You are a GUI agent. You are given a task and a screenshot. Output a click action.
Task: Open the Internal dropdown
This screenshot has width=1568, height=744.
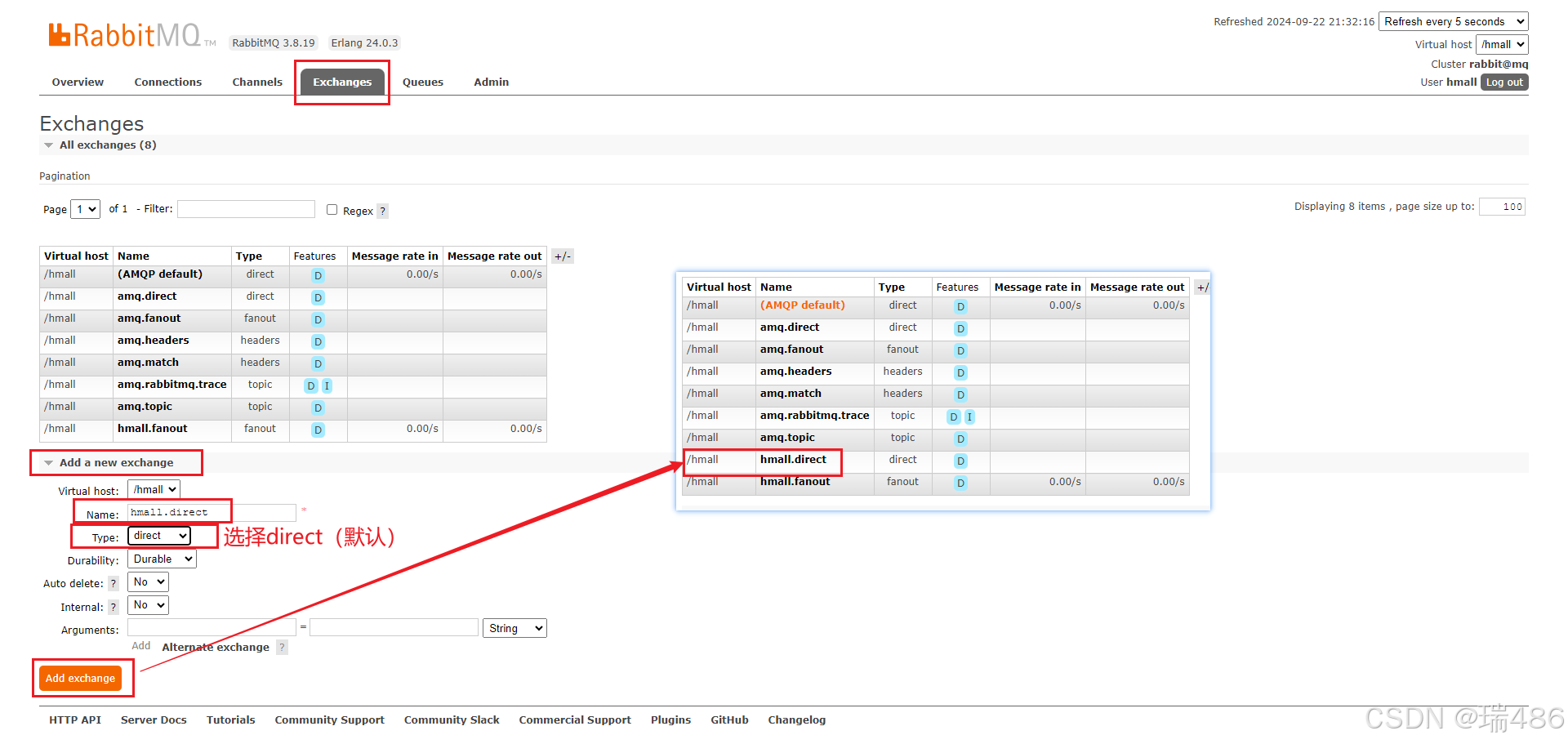pyautogui.click(x=148, y=605)
